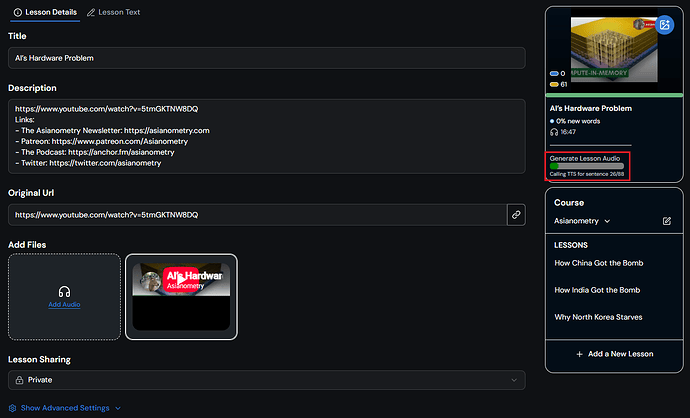The width and height of the screenshot is (690, 418).
Task: Click the info icon in Lesson Details tab
Action: 18,12
